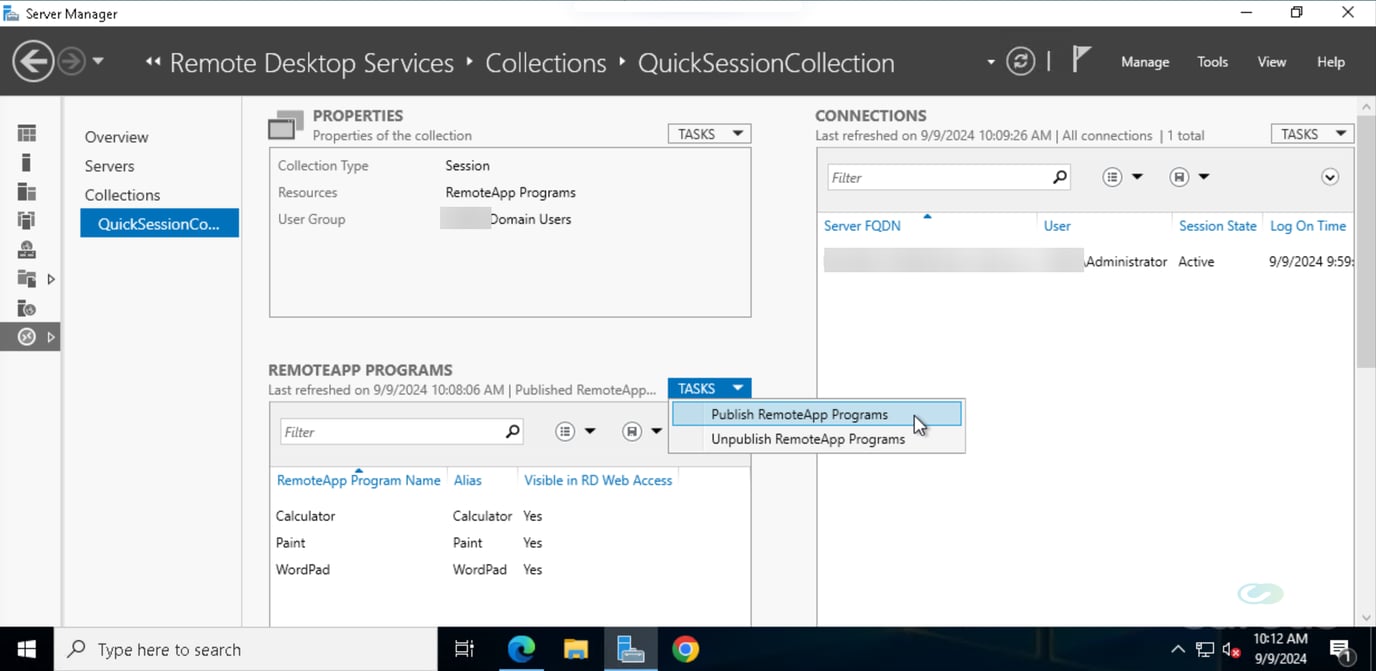Click the notifications flag icon
Image resolution: width=1376 pixels, height=671 pixels.
pyautogui.click(x=1081, y=60)
